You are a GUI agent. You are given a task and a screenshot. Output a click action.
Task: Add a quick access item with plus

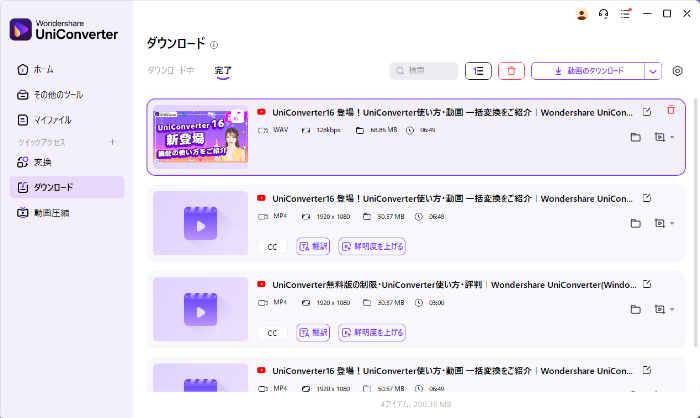[112, 142]
